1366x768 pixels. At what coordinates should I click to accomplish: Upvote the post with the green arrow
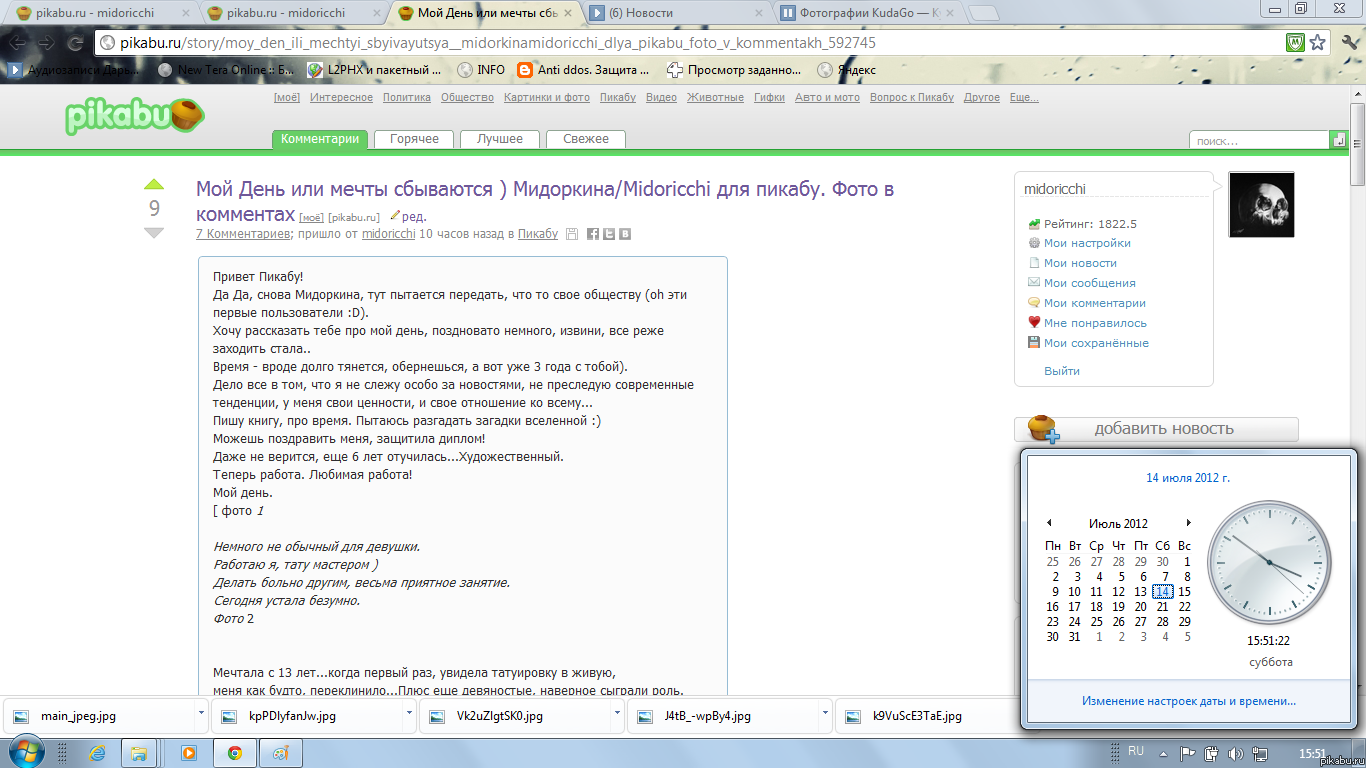coord(153,184)
